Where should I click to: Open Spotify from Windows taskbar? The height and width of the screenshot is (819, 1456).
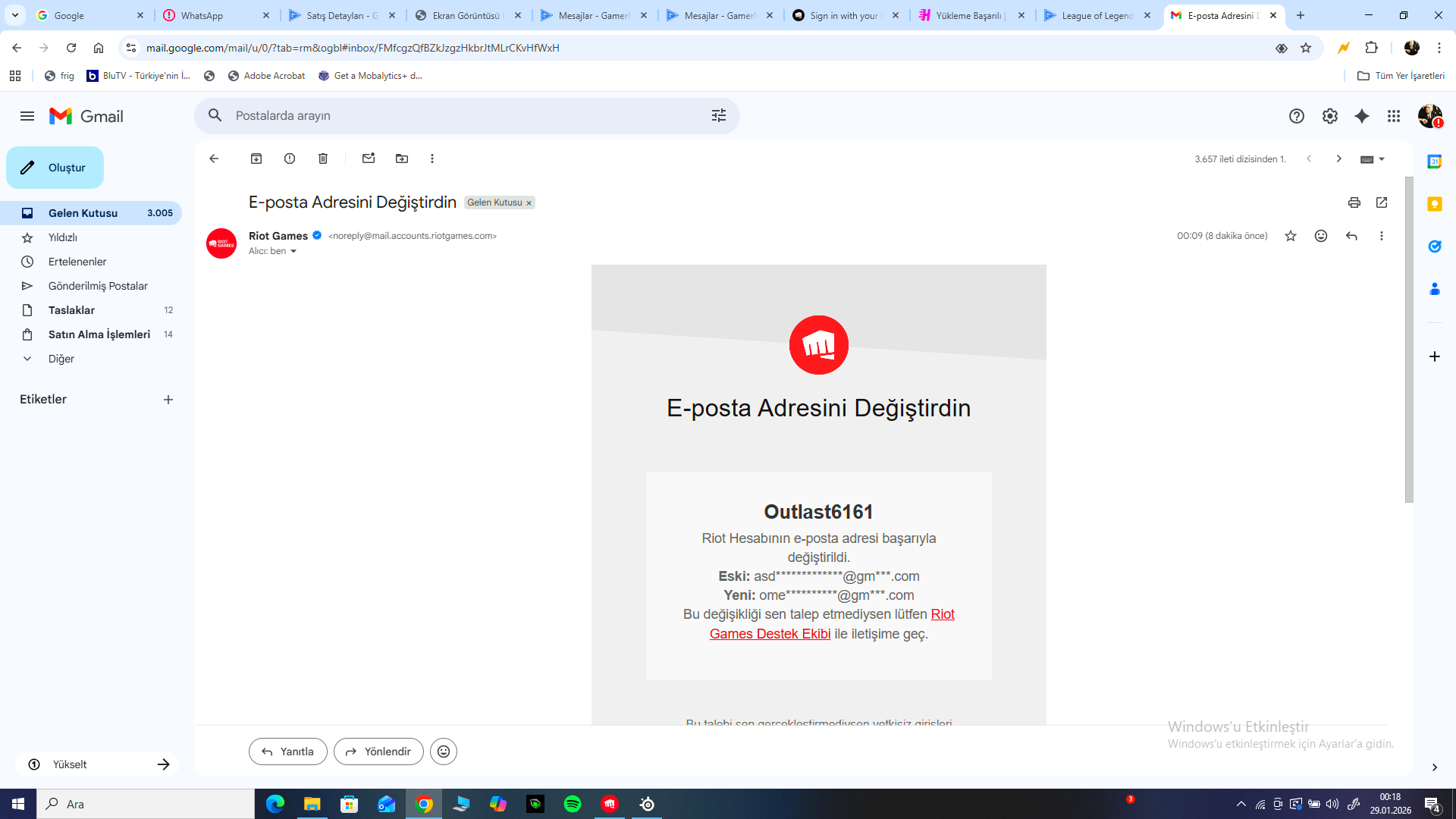point(573,804)
